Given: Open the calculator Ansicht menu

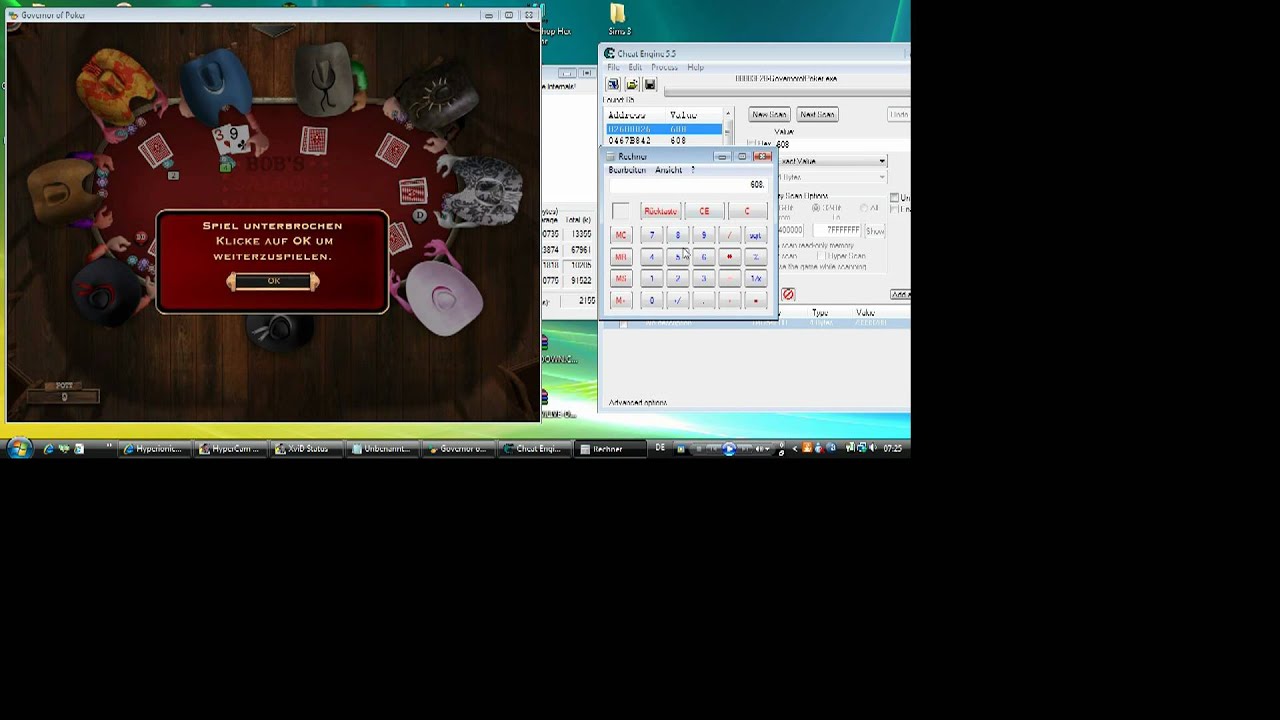Looking at the screenshot, I should (668, 170).
